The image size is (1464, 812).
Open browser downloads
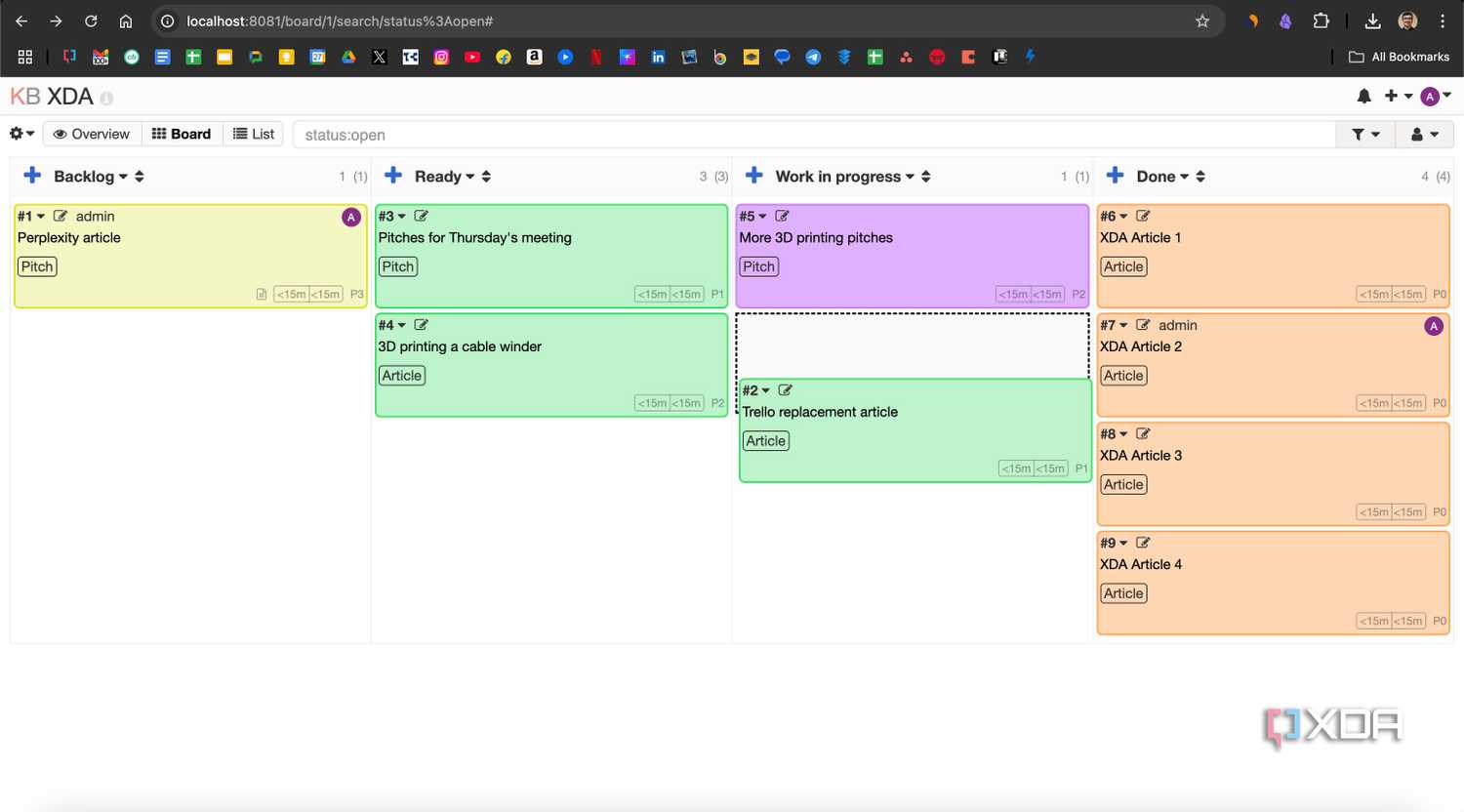(x=1372, y=20)
